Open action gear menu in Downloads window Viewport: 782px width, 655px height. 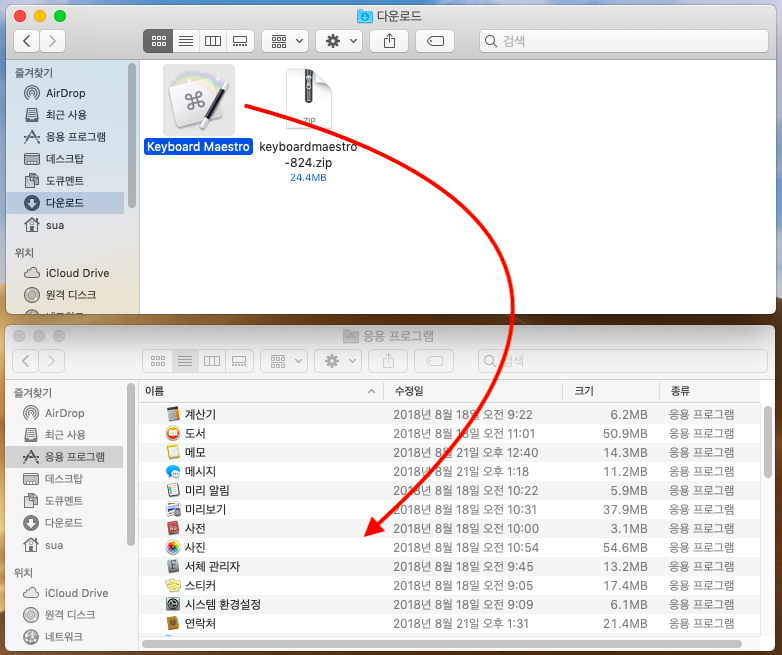(339, 41)
